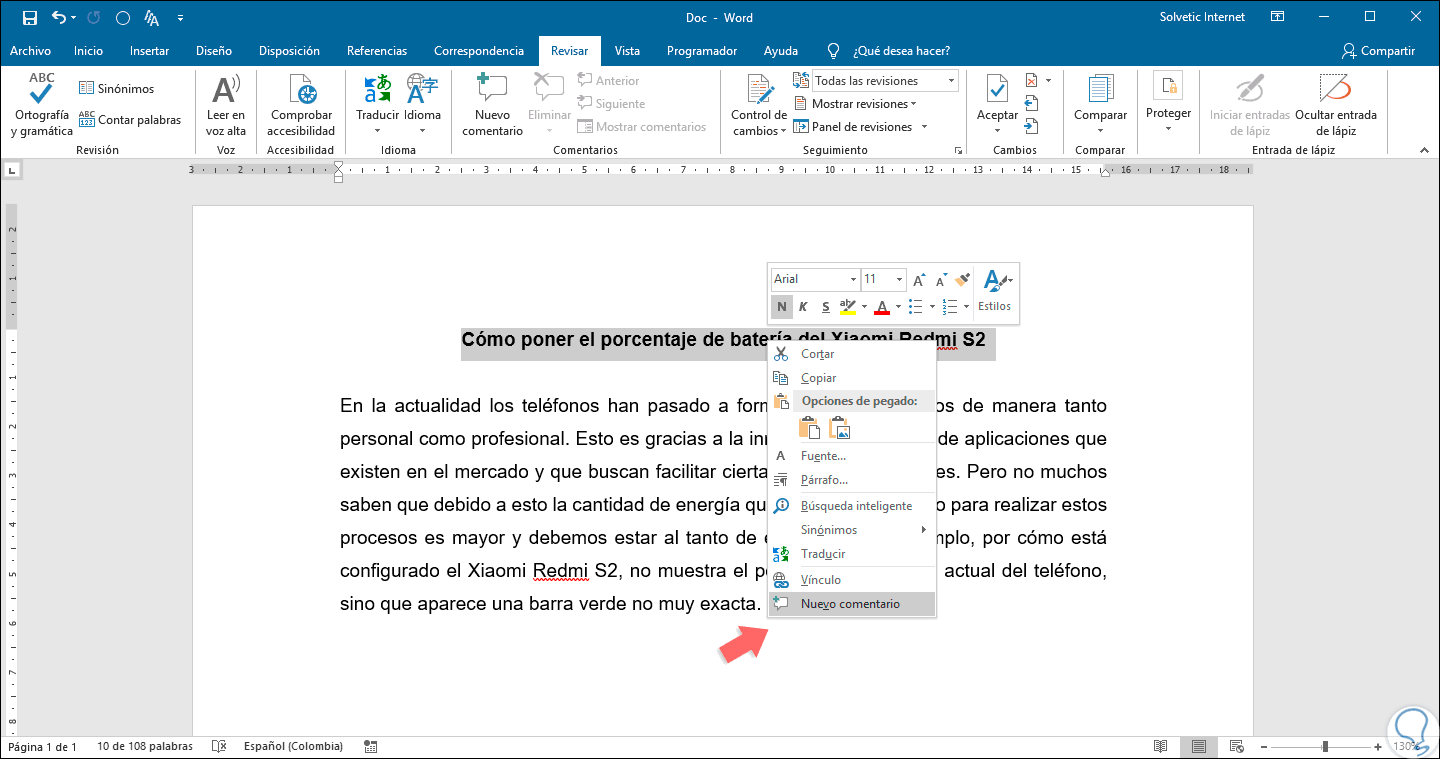Image resolution: width=1440 pixels, height=759 pixels.
Task: Click the ¿Qué desea hacer? search box
Action: (x=900, y=51)
